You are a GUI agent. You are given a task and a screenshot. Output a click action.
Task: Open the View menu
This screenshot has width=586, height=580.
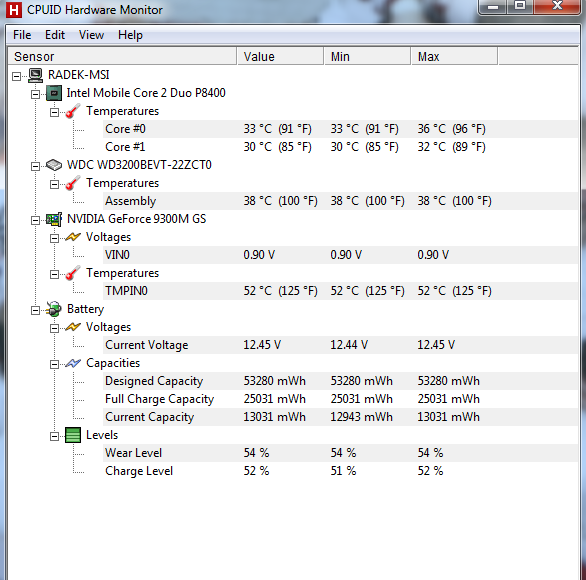click(91, 35)
